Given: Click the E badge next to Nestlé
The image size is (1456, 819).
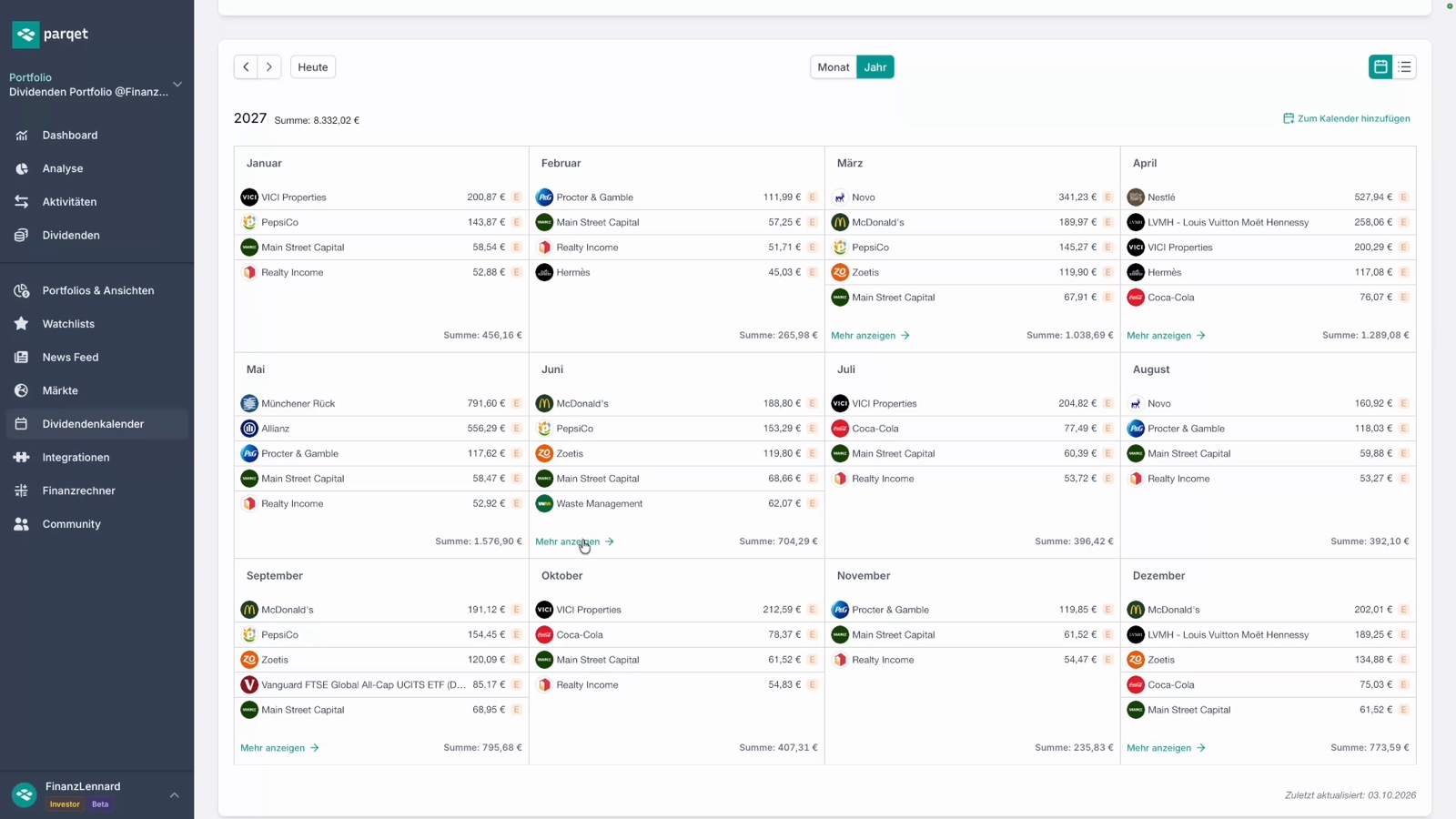Looking at the screenshot, I should 1403,197.
